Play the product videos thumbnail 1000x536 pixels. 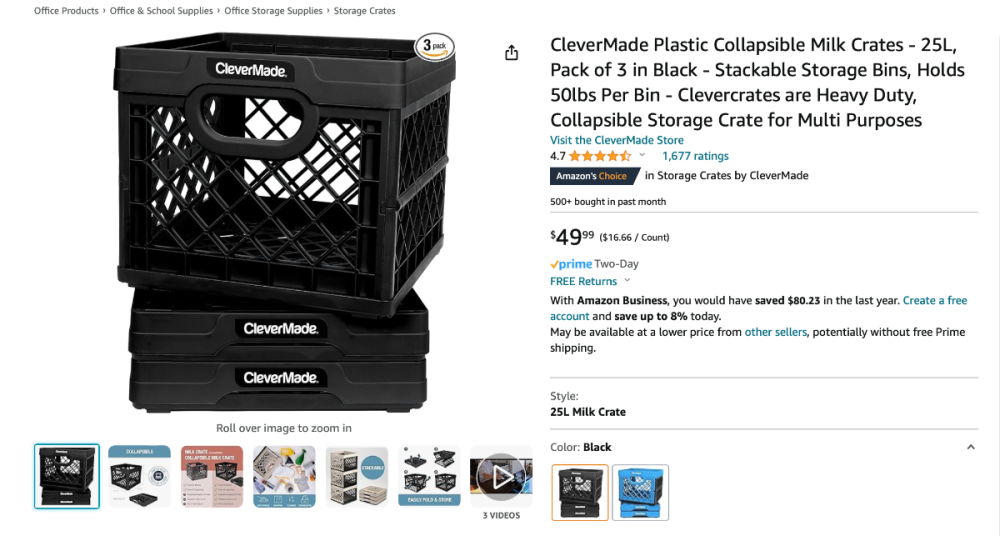[501, 476]
